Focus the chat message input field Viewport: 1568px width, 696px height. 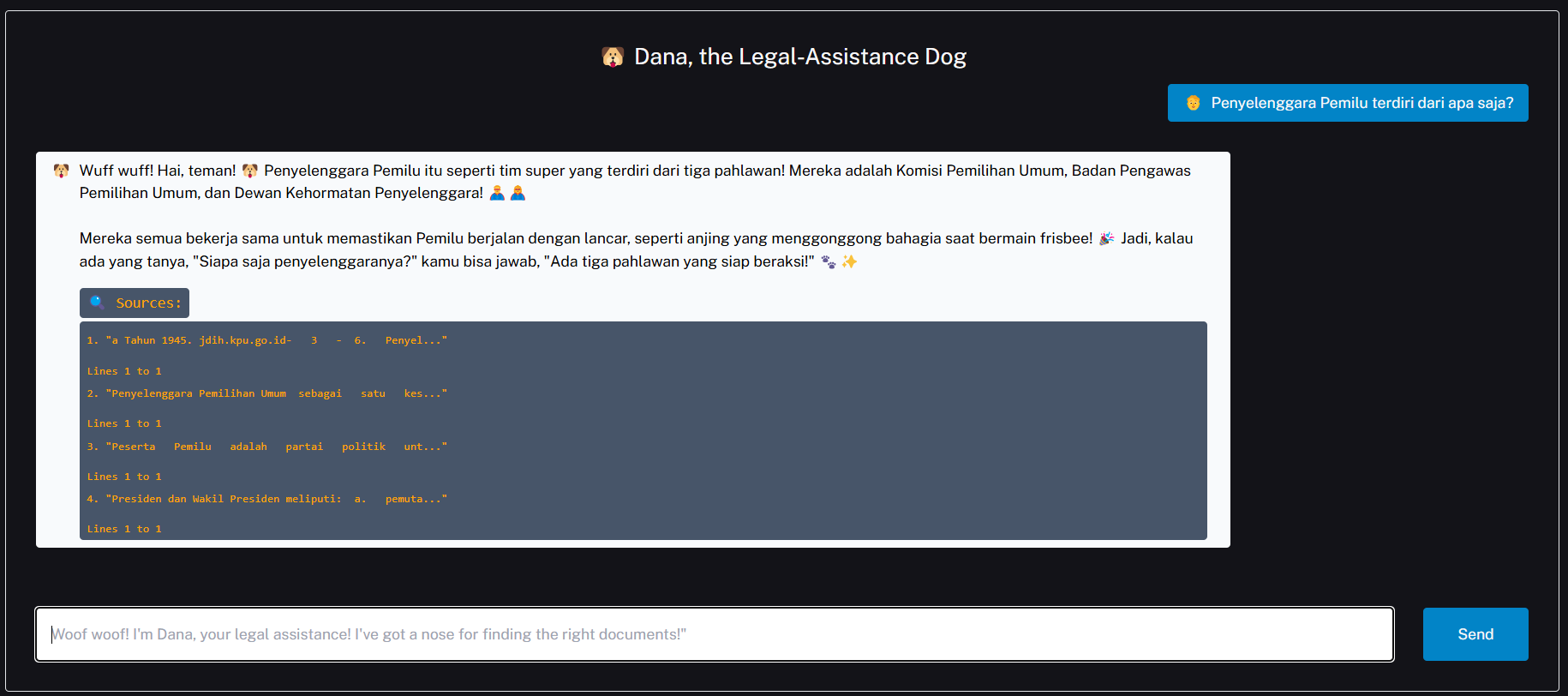point(714,634)
